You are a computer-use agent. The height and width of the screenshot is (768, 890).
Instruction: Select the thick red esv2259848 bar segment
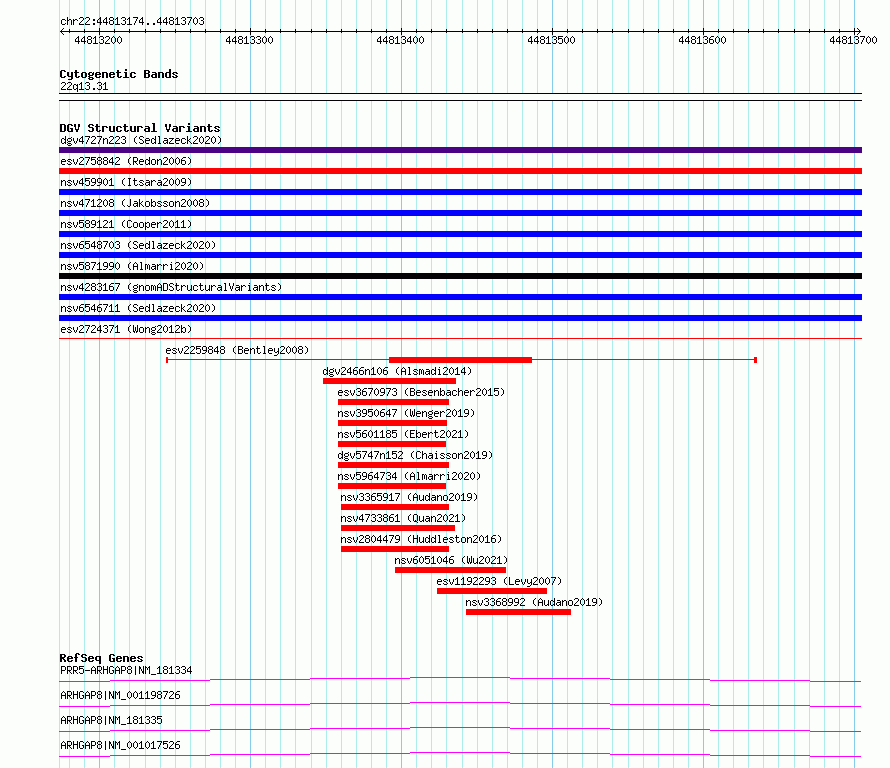click(x=460, y=360)
